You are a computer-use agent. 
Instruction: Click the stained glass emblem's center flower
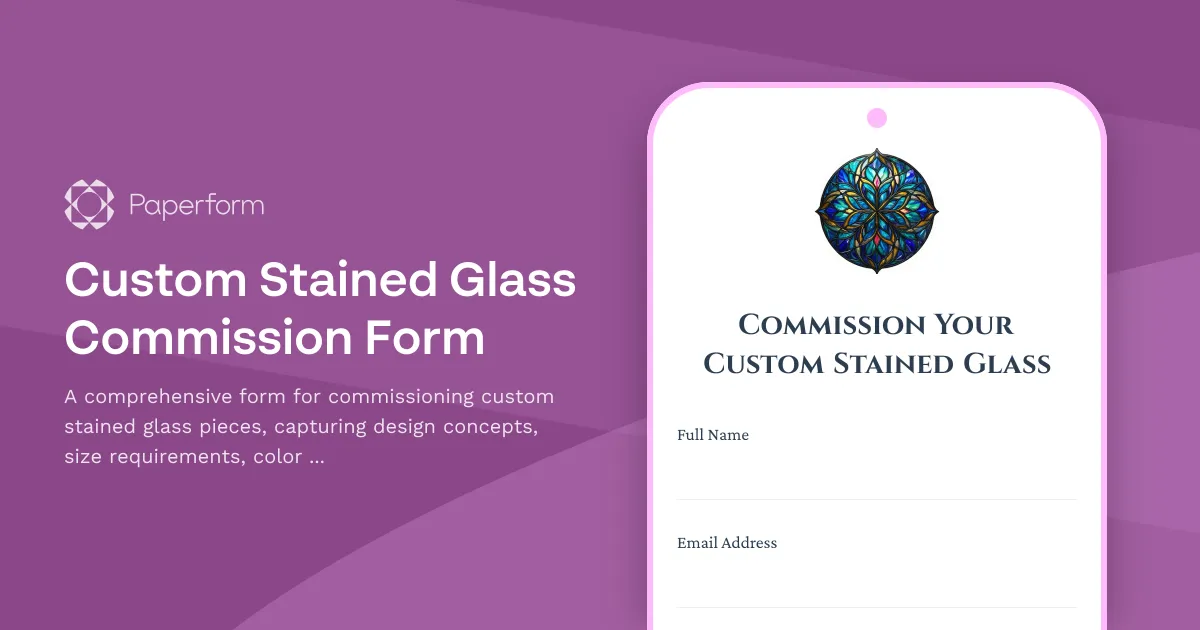pyautogui.click(x=876, y=211)
